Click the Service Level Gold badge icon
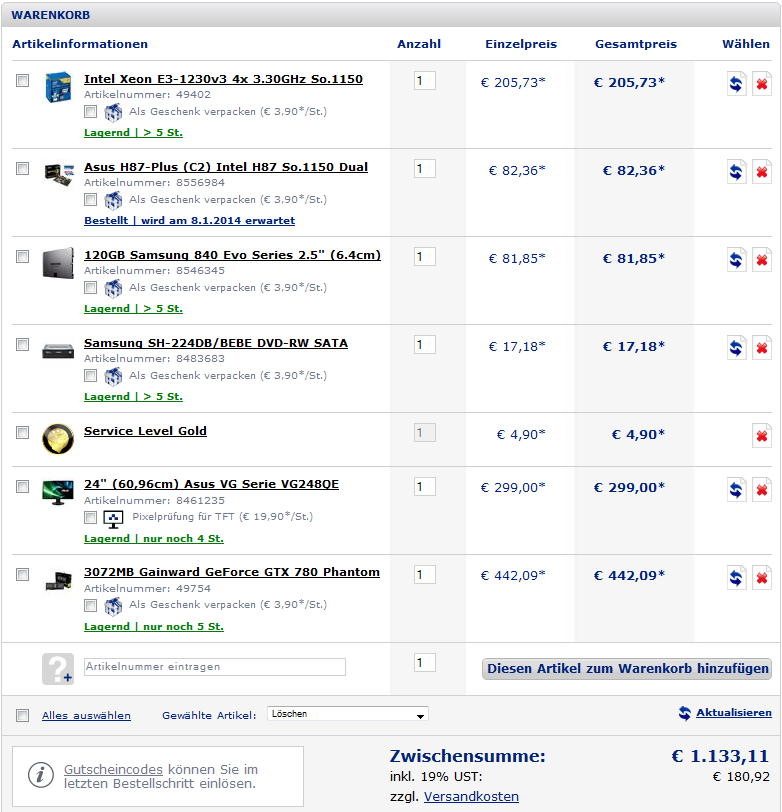 57,439
